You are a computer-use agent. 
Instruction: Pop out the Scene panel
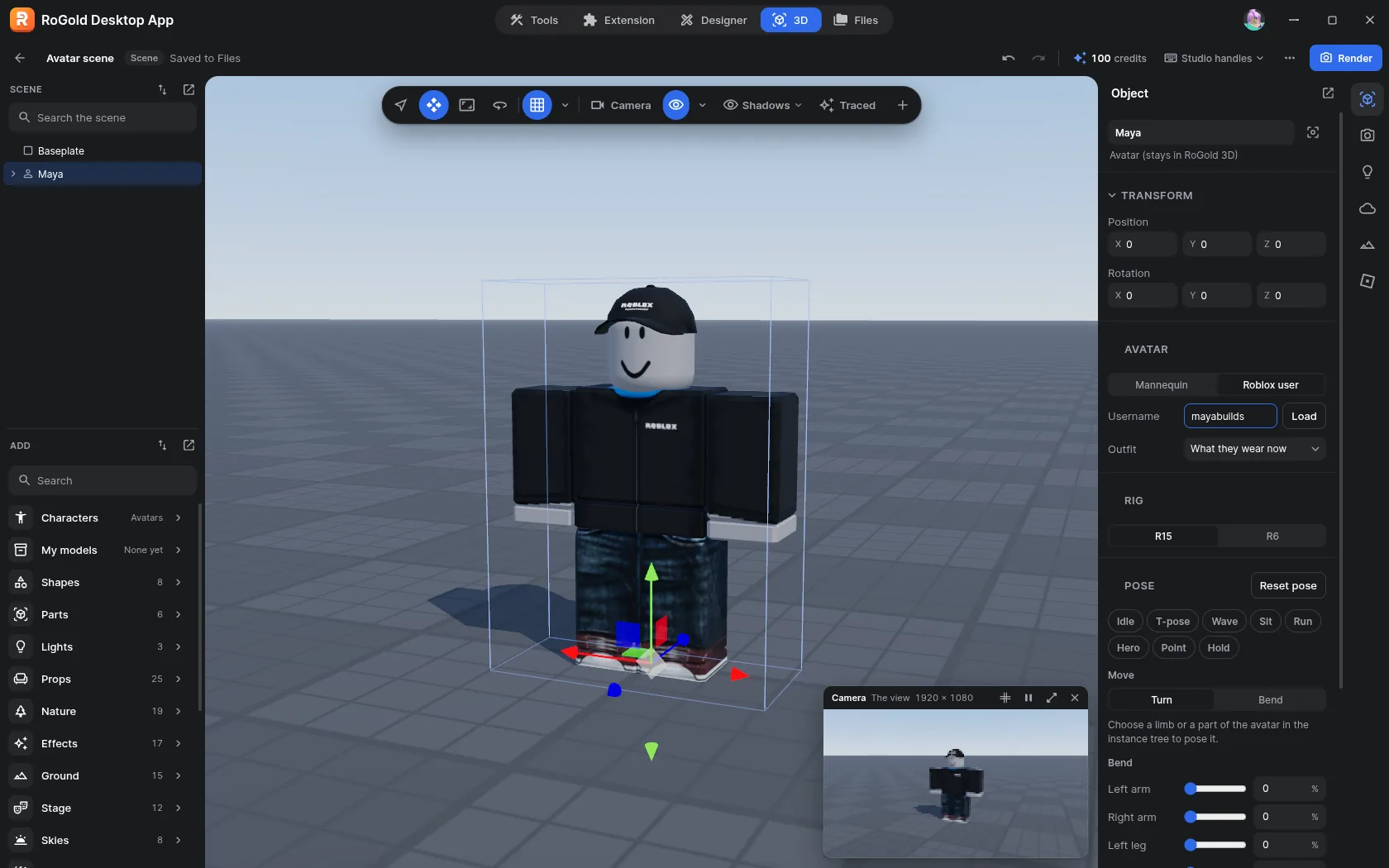189,89
